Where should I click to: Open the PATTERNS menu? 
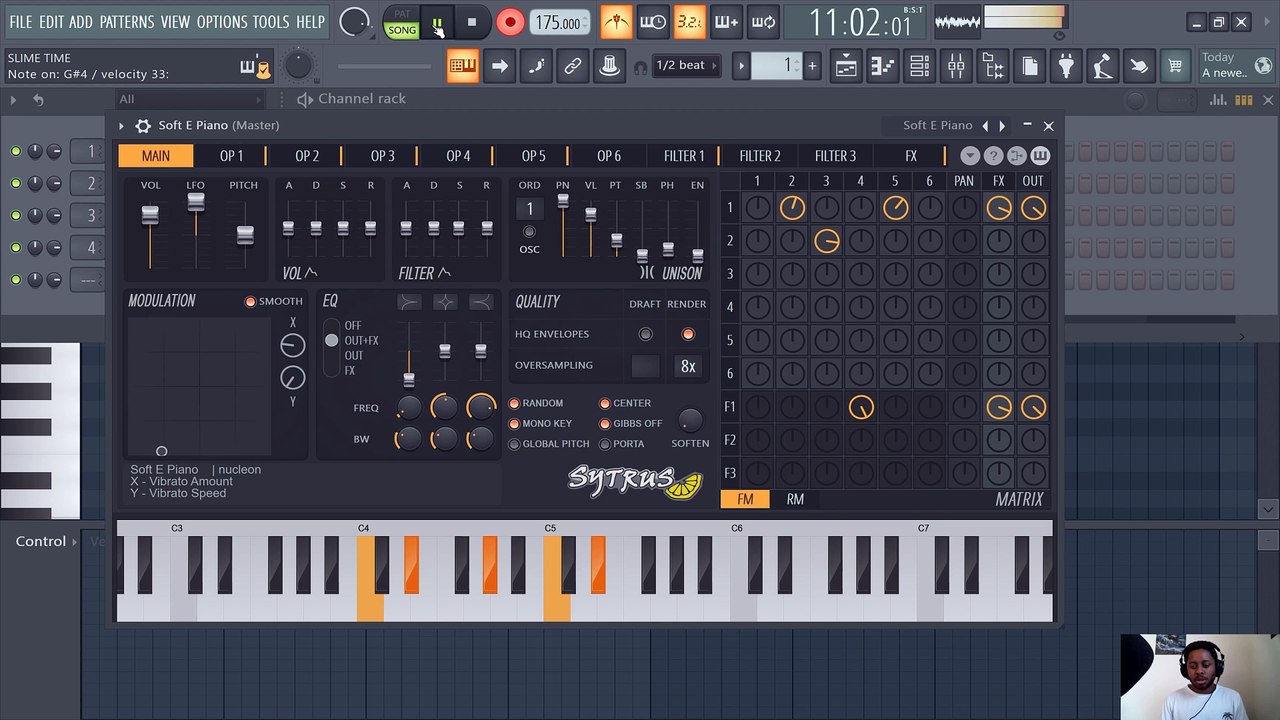click(x=127, y=22)
